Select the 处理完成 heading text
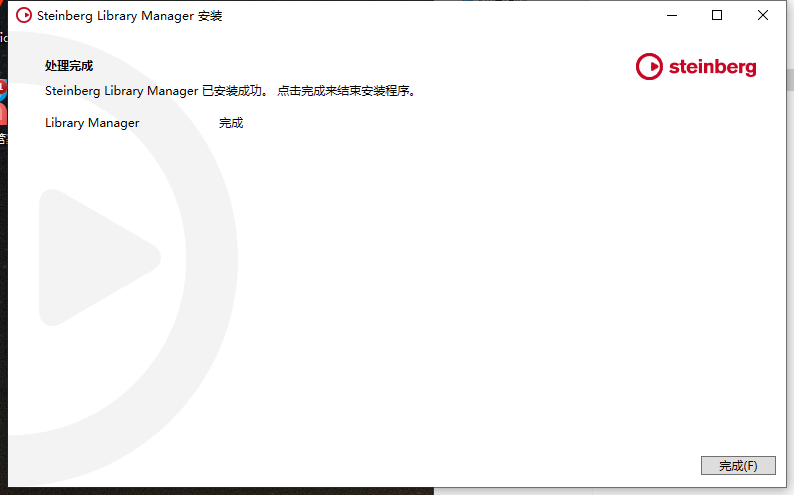 click(69, 66)
